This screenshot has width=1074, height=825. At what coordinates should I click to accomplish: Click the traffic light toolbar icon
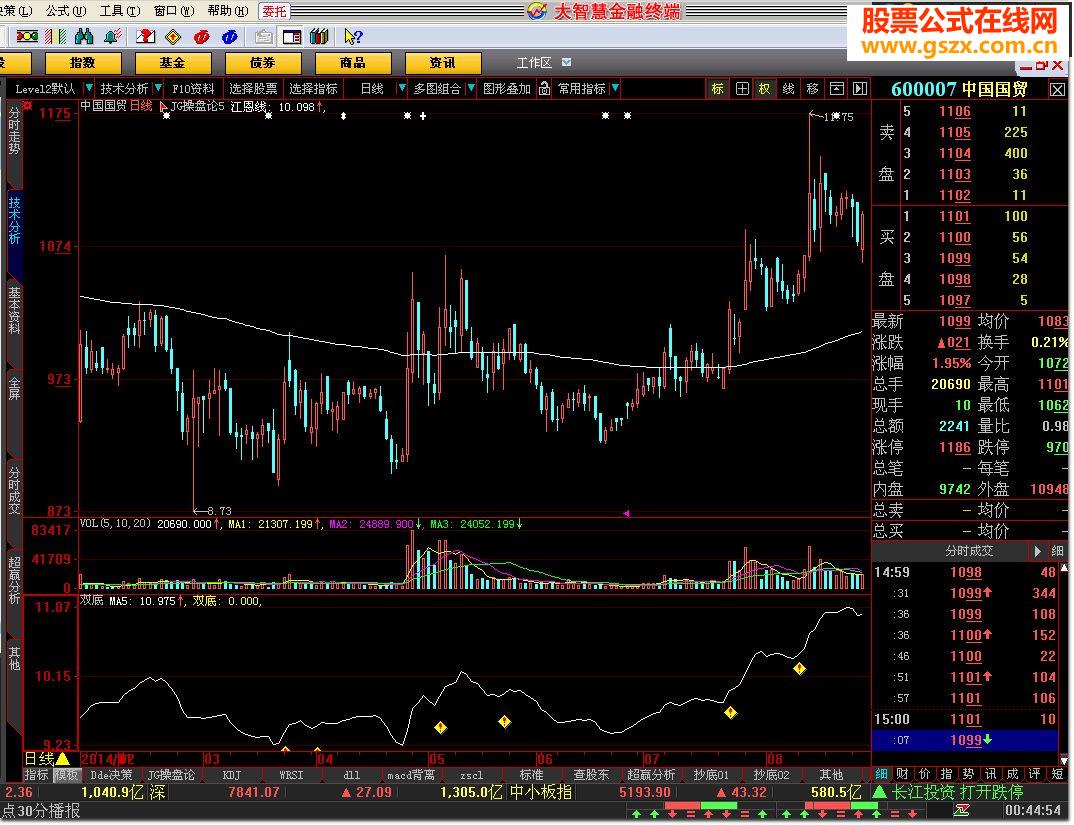(27, 36)
